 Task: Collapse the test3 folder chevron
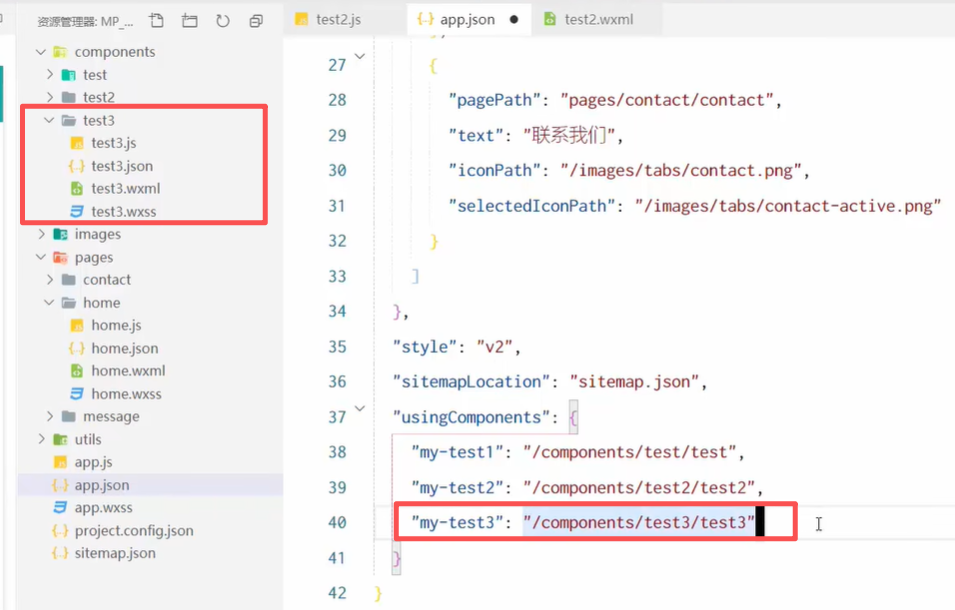pyautogui.click(x=49, y=120)
